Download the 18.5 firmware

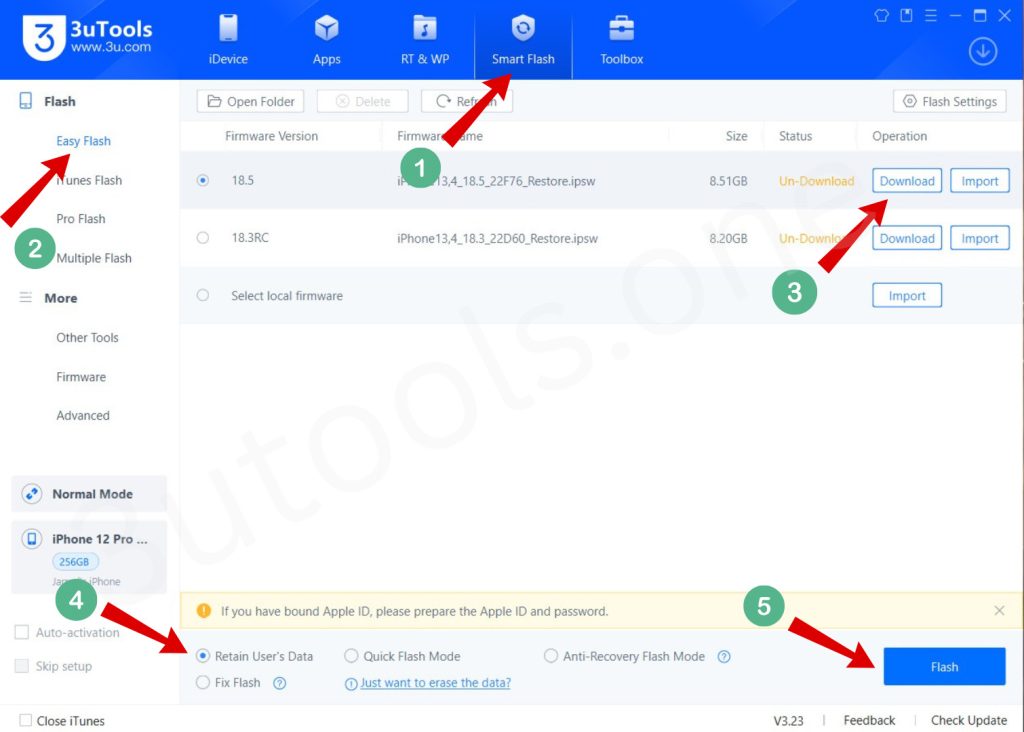point(906,181)
